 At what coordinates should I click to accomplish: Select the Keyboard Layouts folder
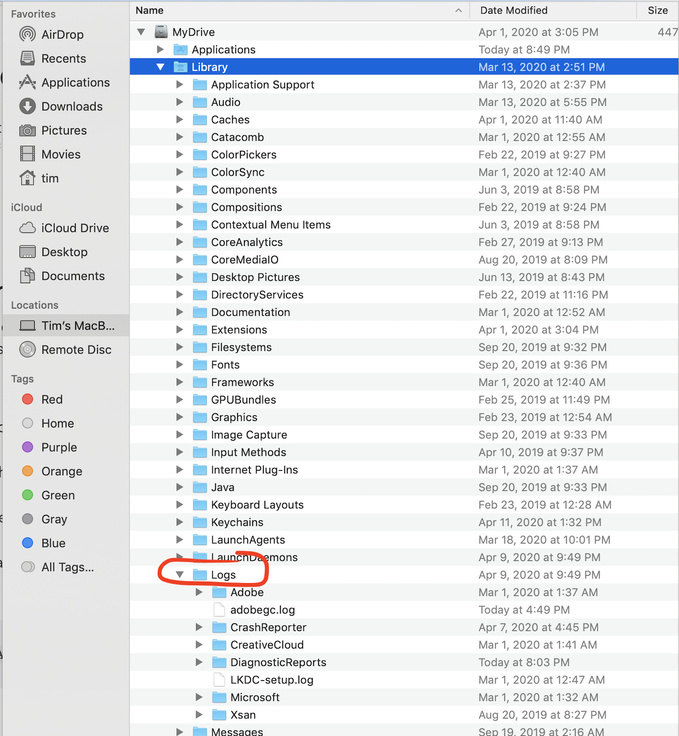(257, 505)
